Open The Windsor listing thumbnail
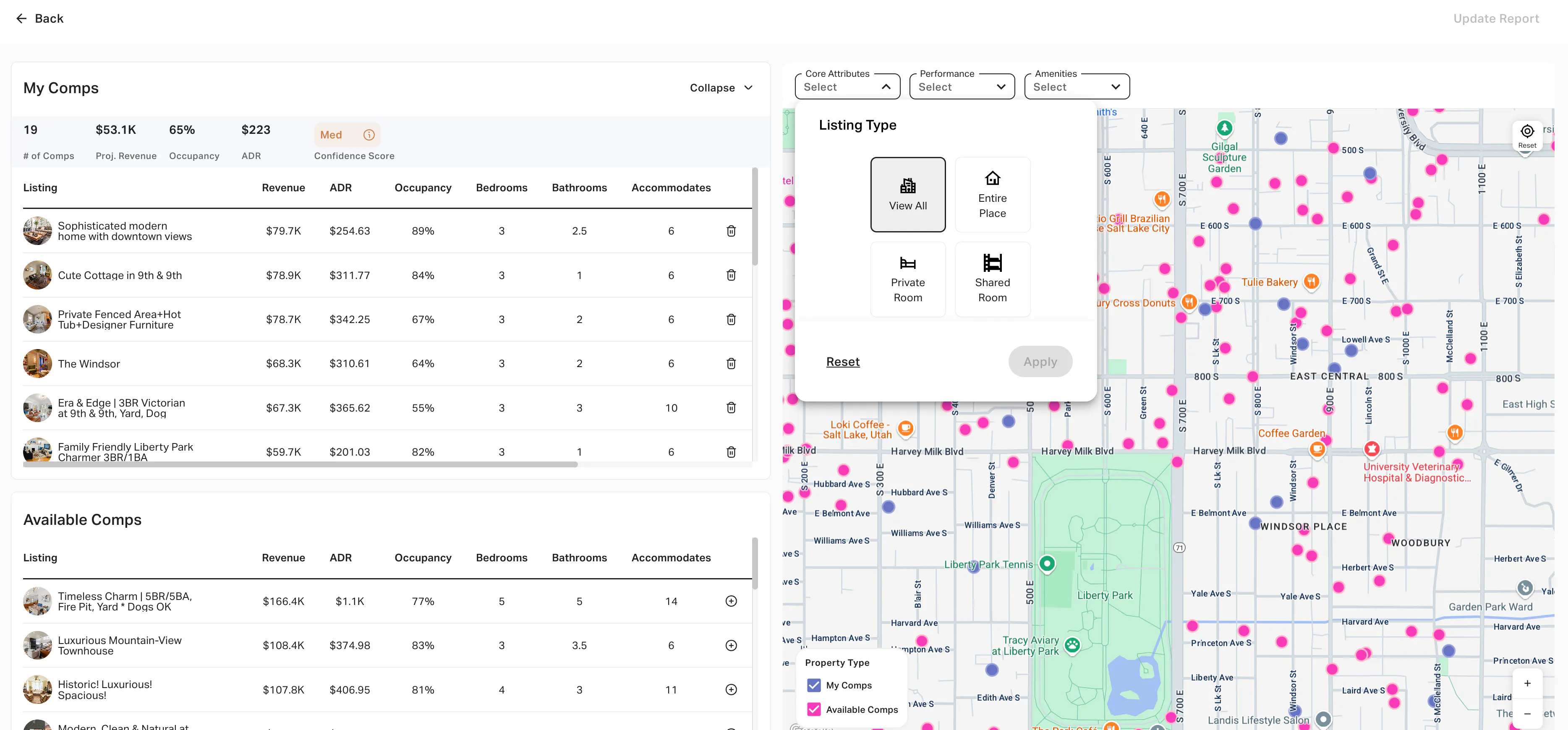The width and height of the screenshot is (1568, 730). tap(38, 364)
